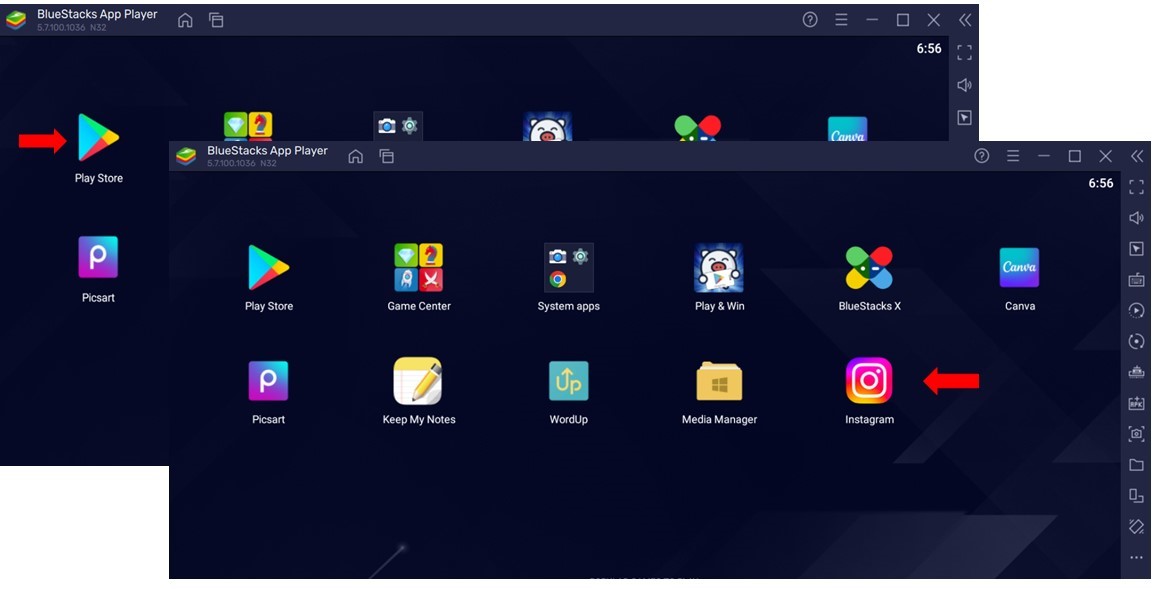The height and width of the screenshot is (589, 1157).
Task: Toggle lock cursor in back window sidebar
Action: tap(964, 117)
